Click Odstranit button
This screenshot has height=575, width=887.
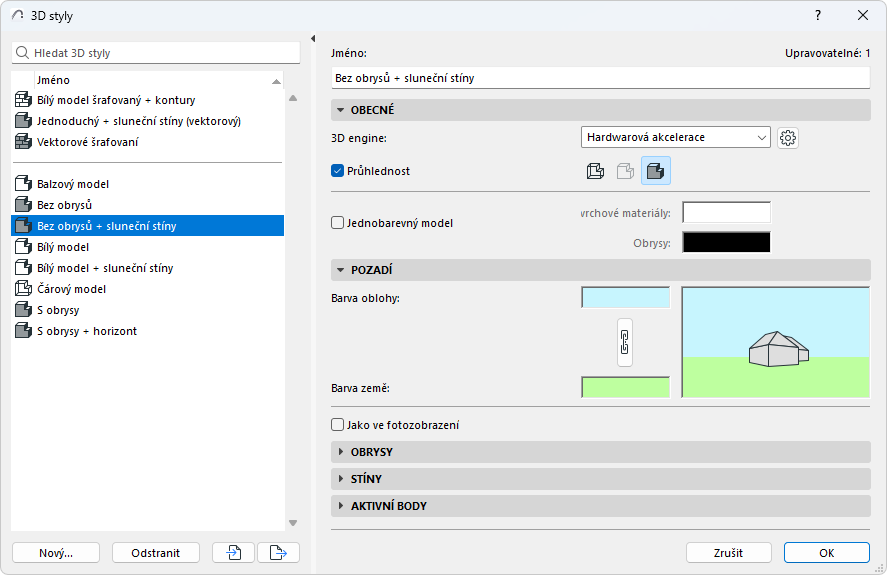156,552
